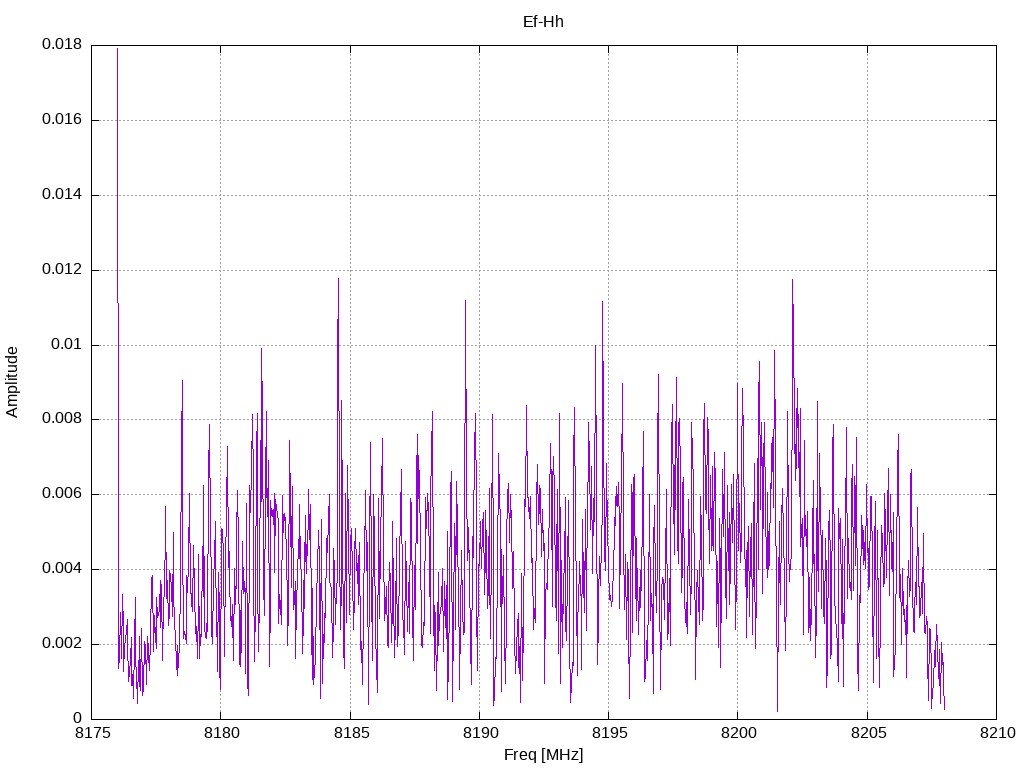Click the x-axis label Freq [MHz]

coord(543,755)
